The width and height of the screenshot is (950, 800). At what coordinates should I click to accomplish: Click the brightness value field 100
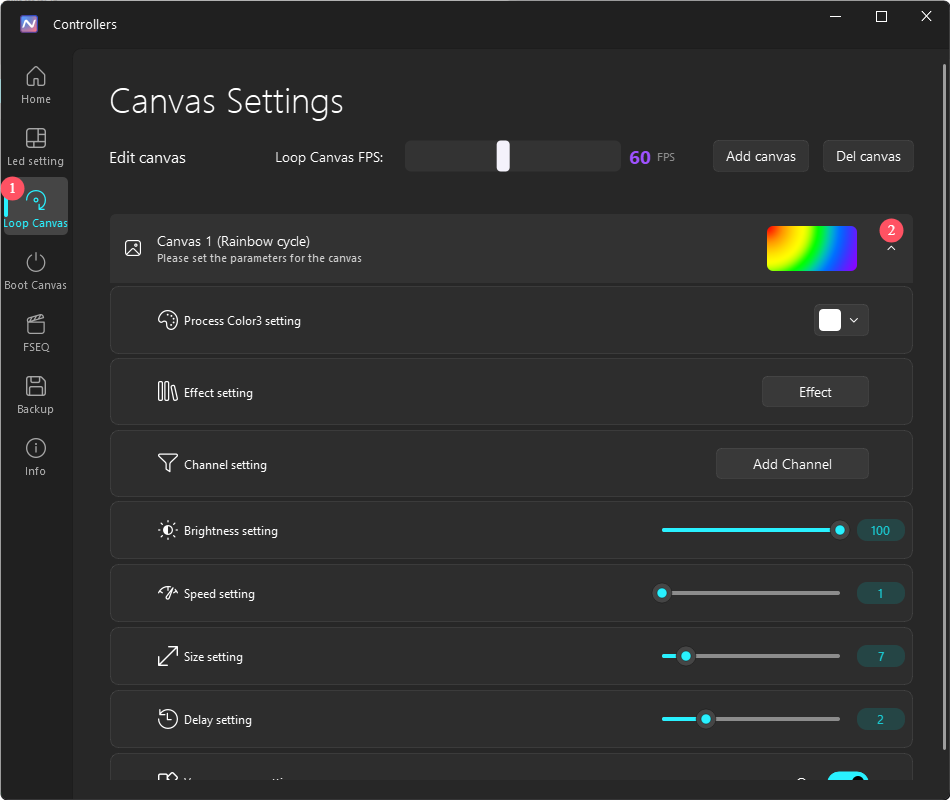pos(880,530)
